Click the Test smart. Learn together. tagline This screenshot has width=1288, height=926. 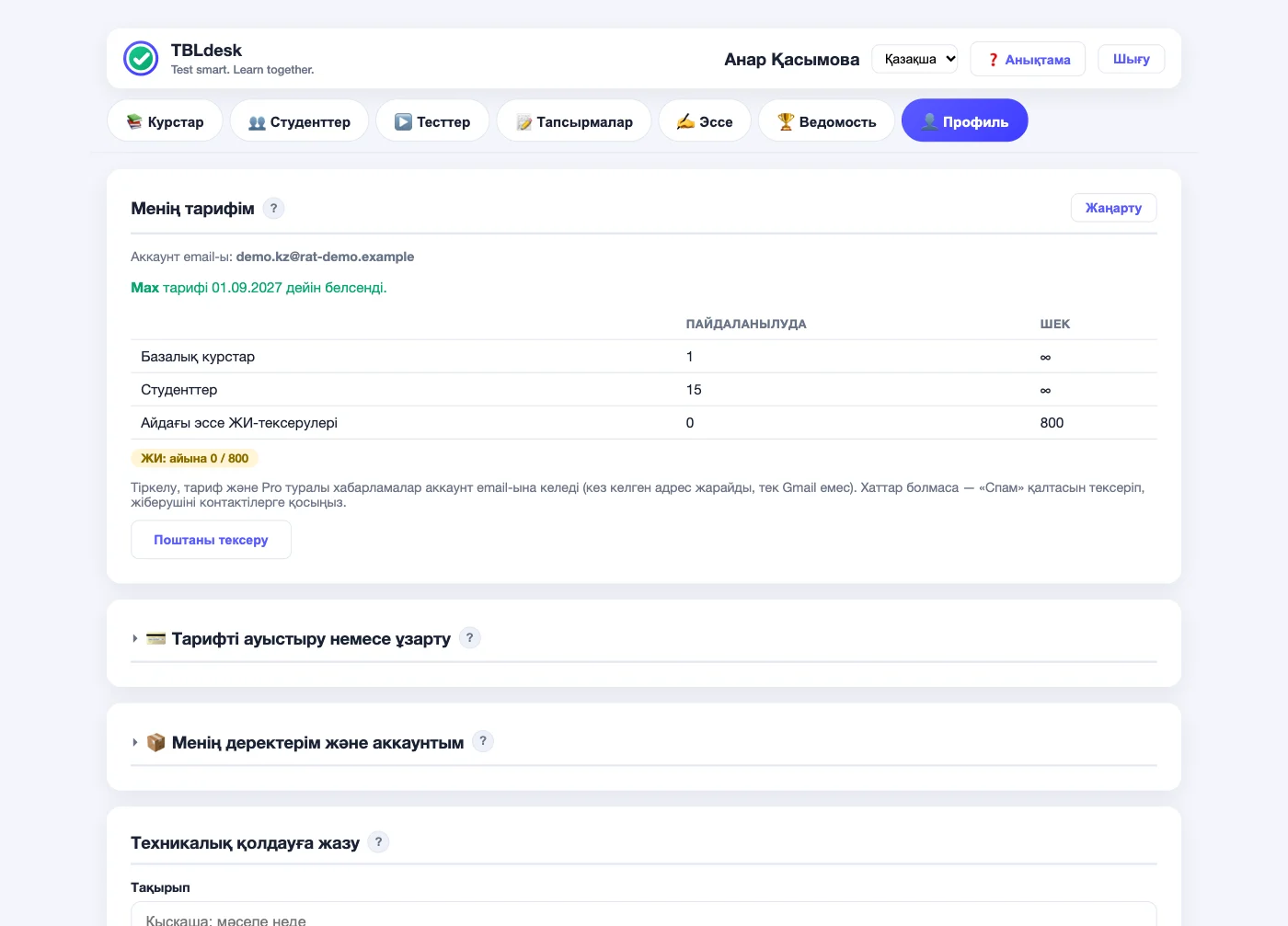click(x=243, y=70)
